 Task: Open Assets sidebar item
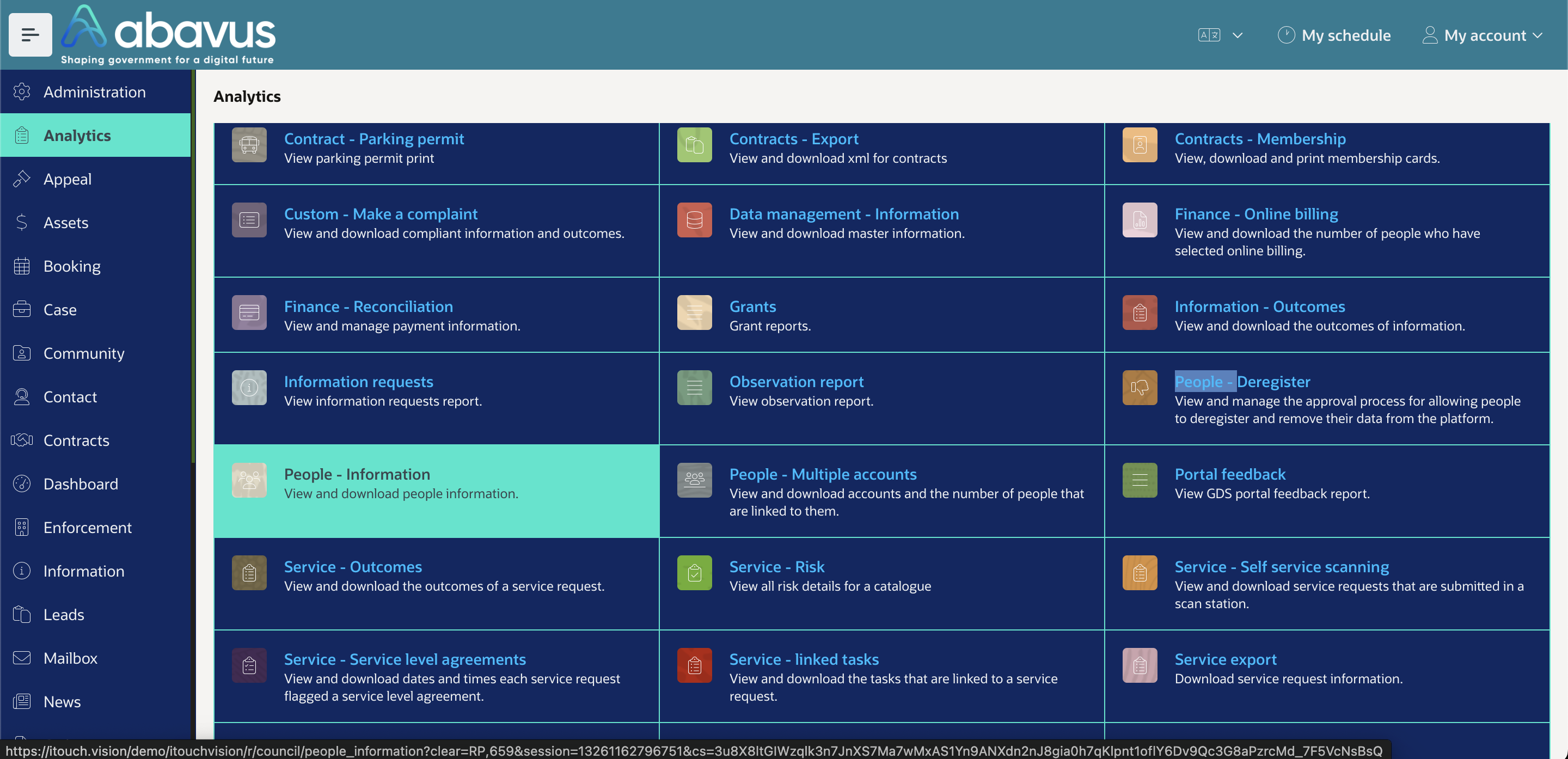pos(96,222)
